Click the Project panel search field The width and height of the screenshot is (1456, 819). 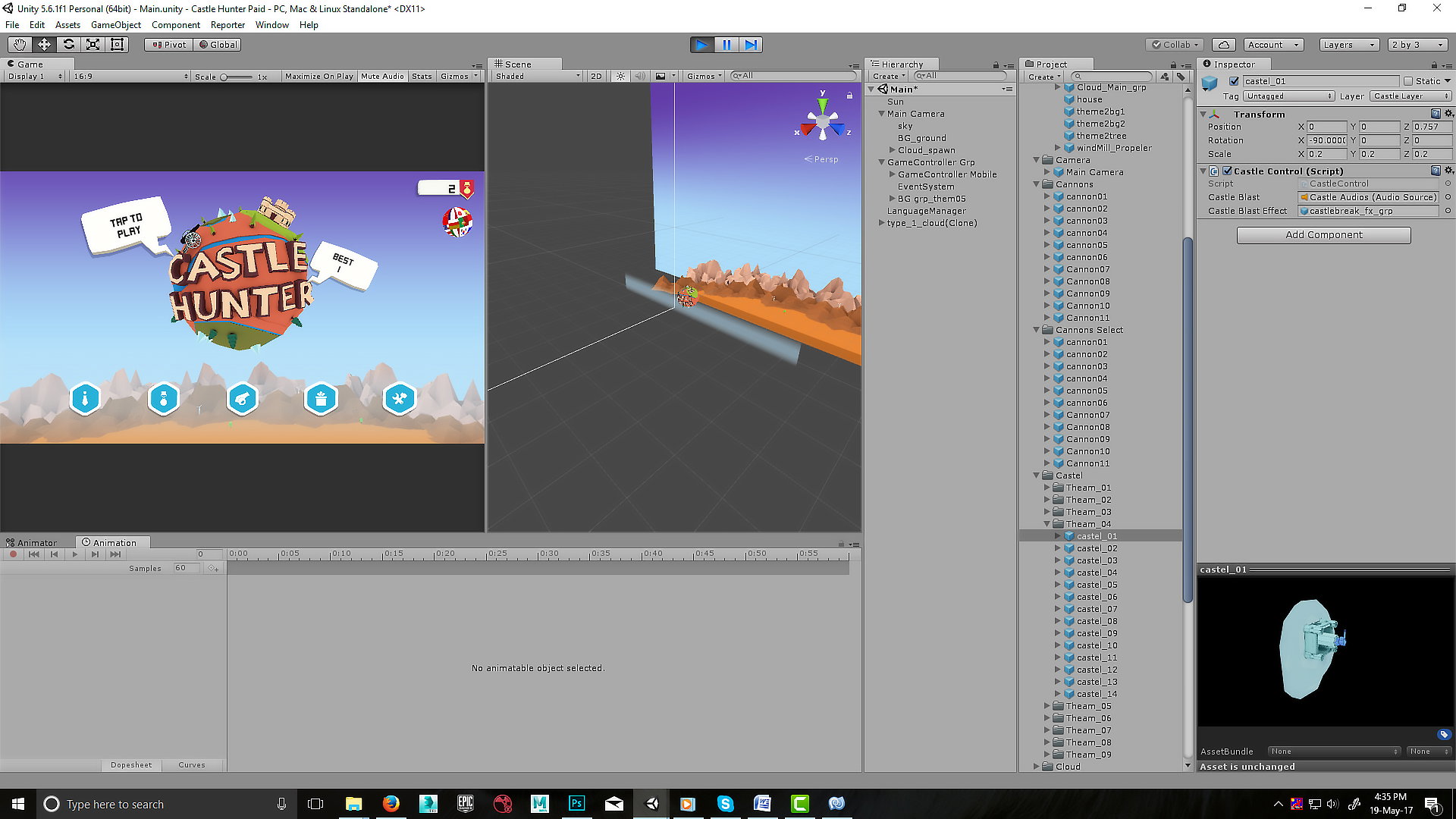point(1112,77)
